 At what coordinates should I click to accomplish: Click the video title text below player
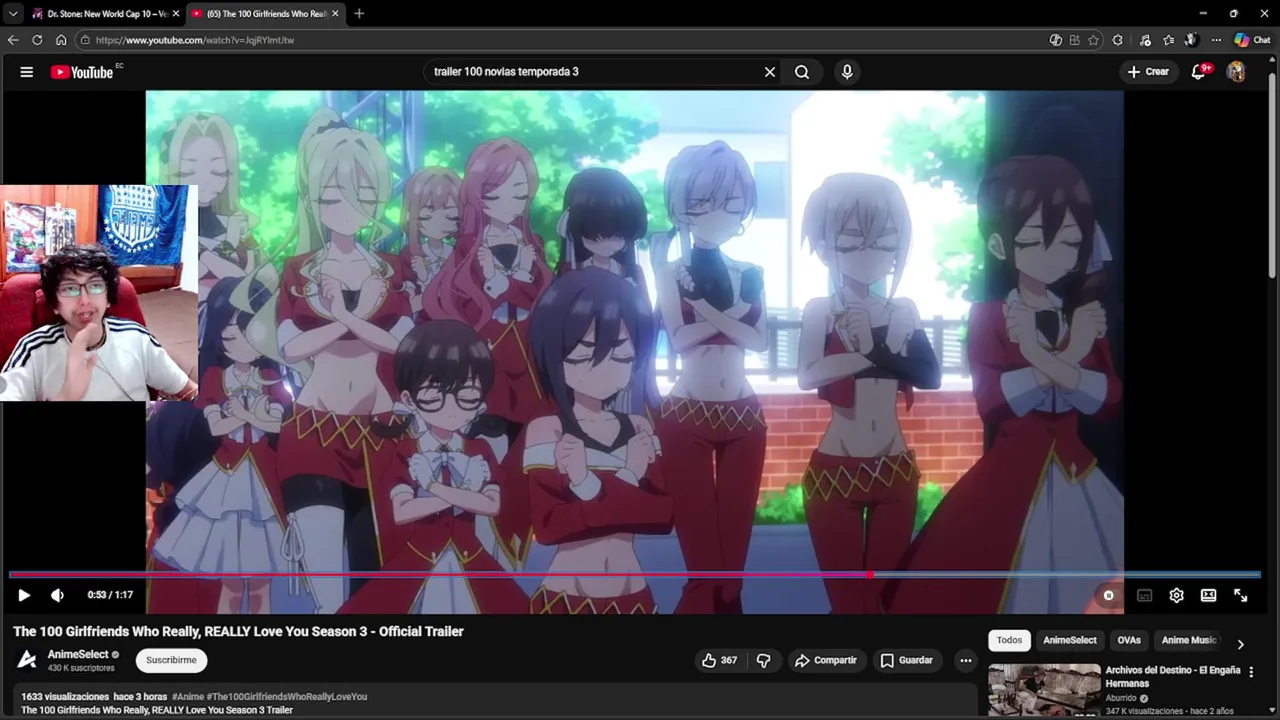pos(238,631)
